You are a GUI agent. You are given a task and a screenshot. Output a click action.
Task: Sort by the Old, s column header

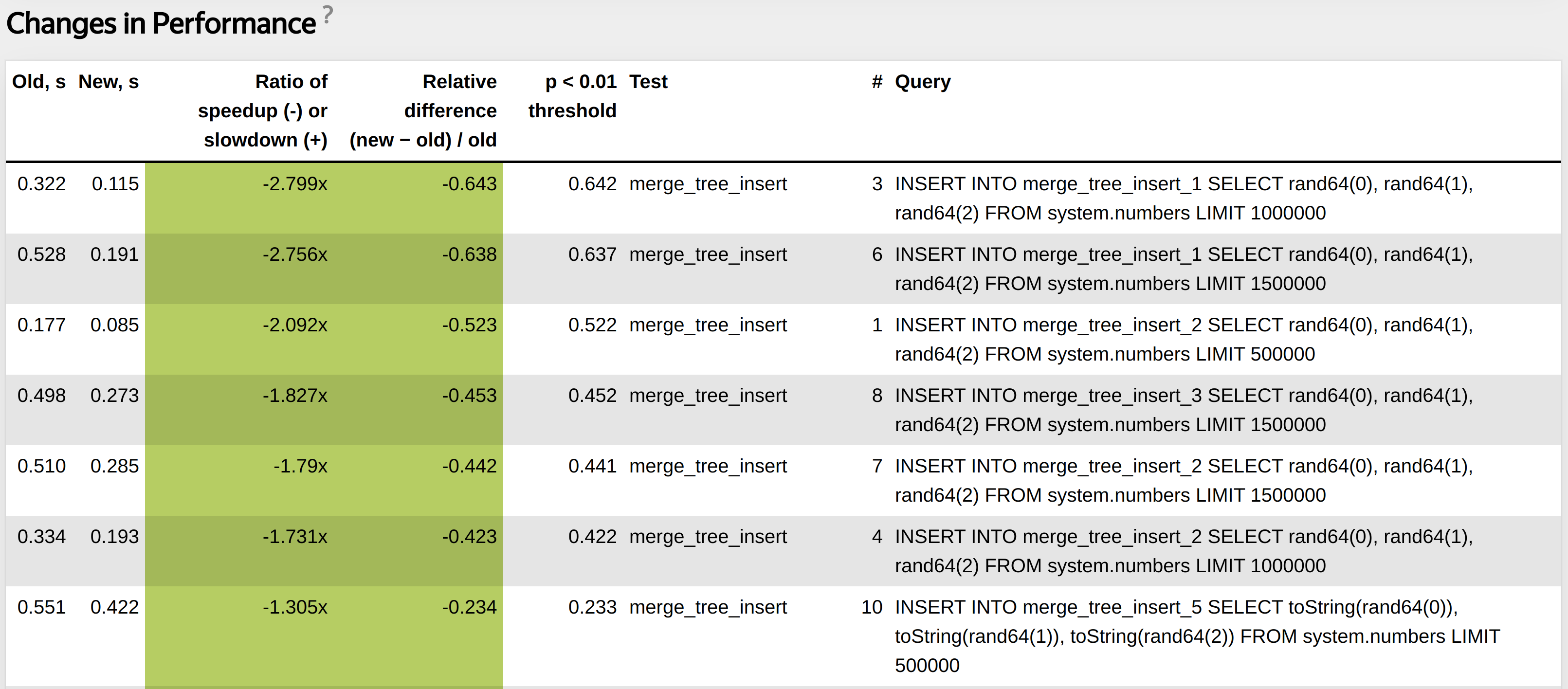(x=38, y=82)
